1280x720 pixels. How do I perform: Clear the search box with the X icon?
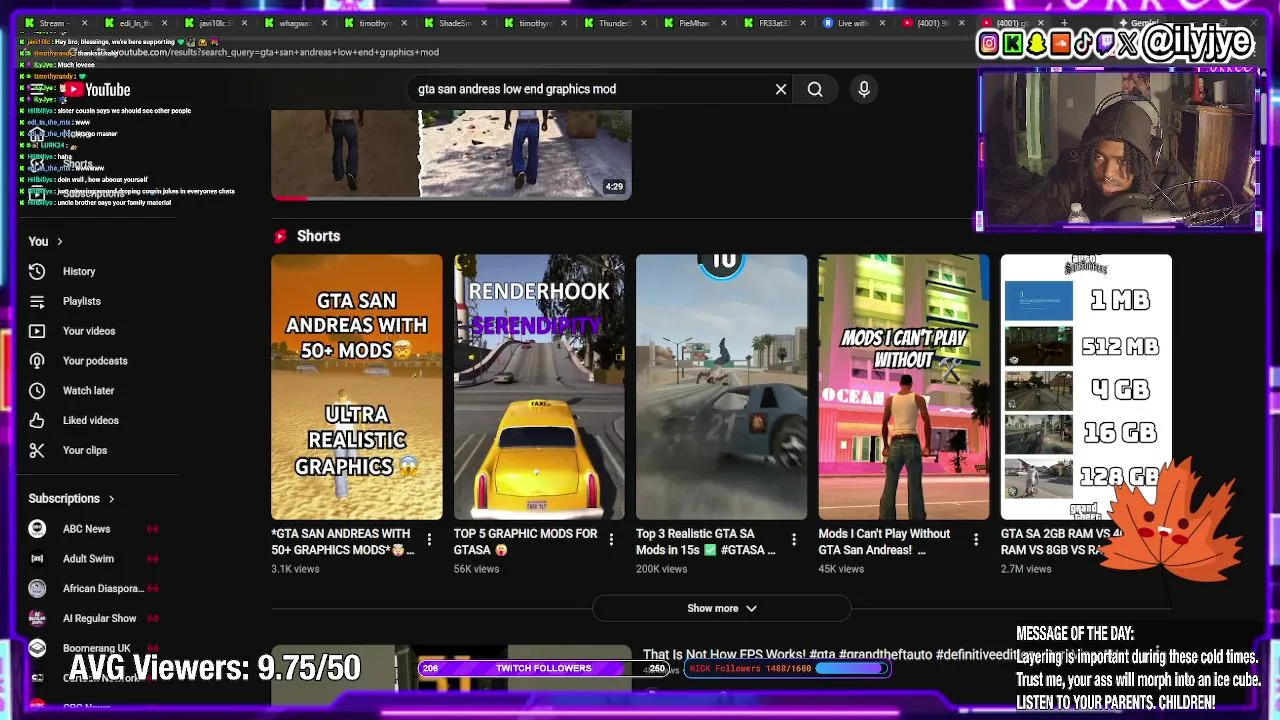tap(781, 89)
